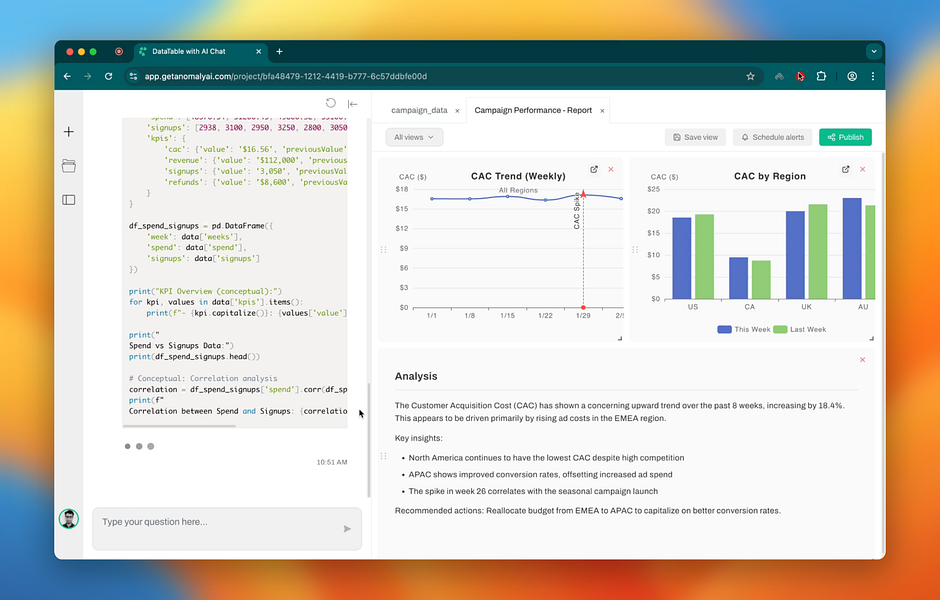
Task: Open CAC Trend chart in expanded view
Action: [593, 170]
